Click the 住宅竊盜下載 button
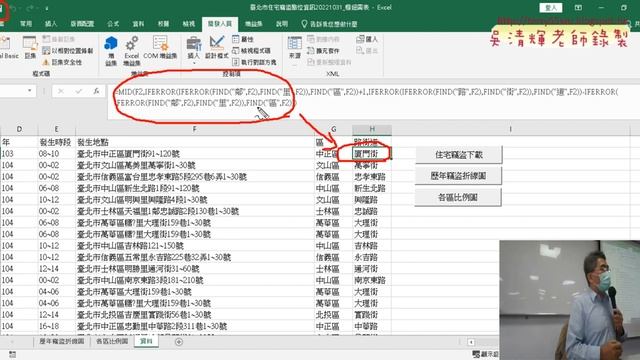 tap(459, 155)
